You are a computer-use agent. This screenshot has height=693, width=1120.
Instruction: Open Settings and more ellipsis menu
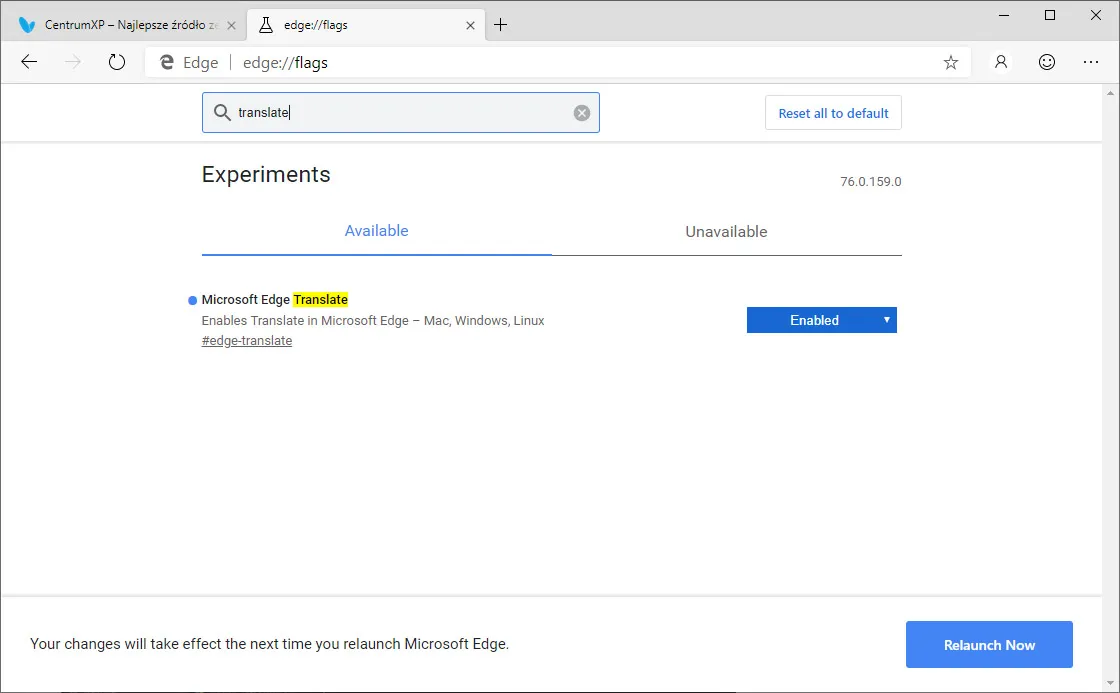1091,62
